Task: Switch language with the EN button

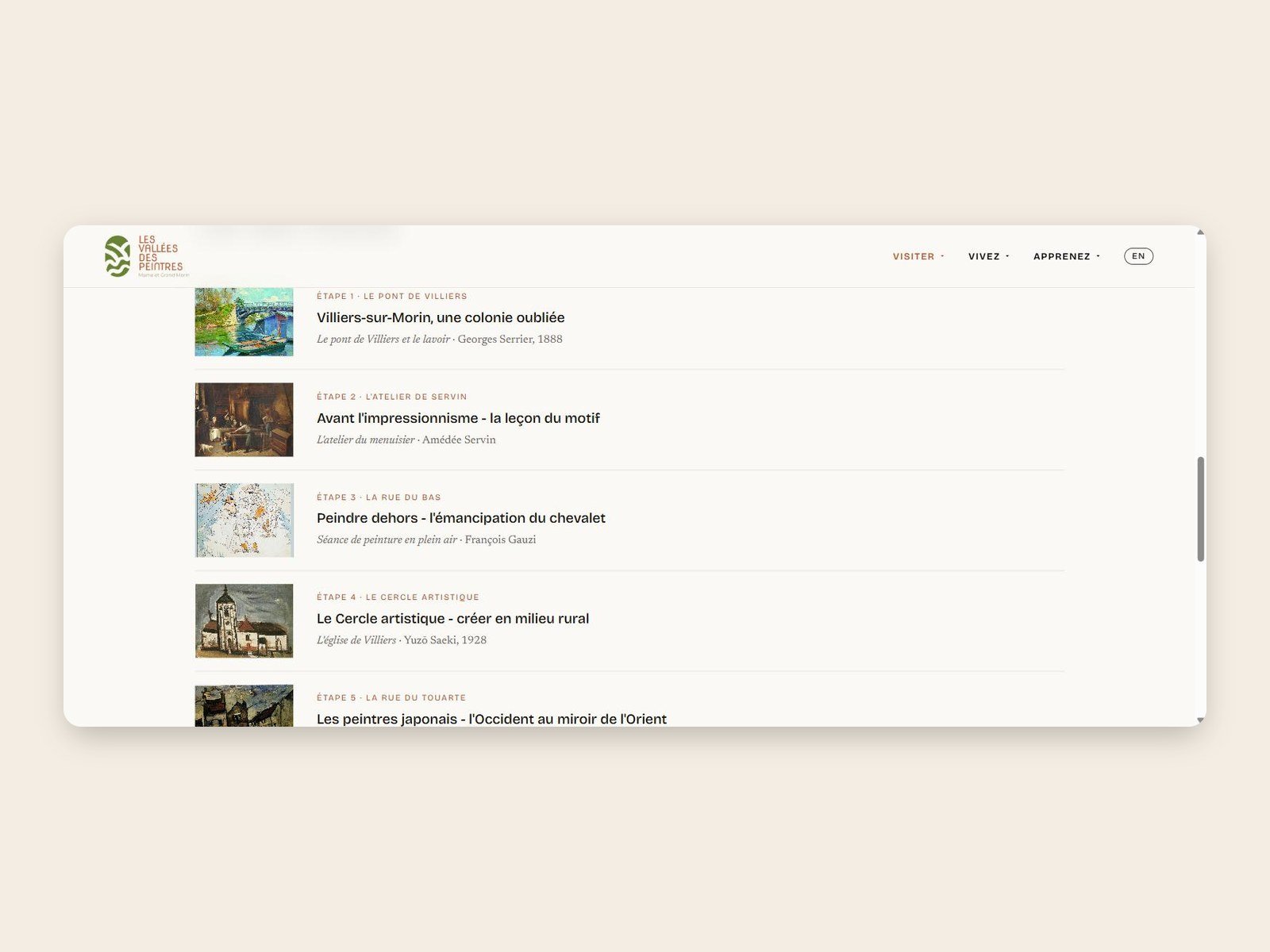Action: click(1138, 256)
